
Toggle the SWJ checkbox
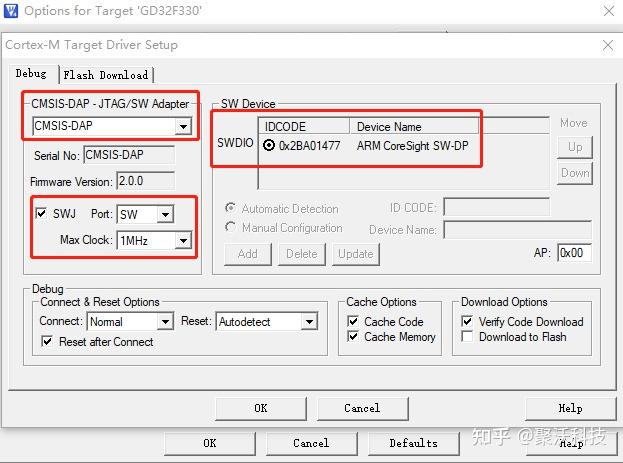point(41,213)
